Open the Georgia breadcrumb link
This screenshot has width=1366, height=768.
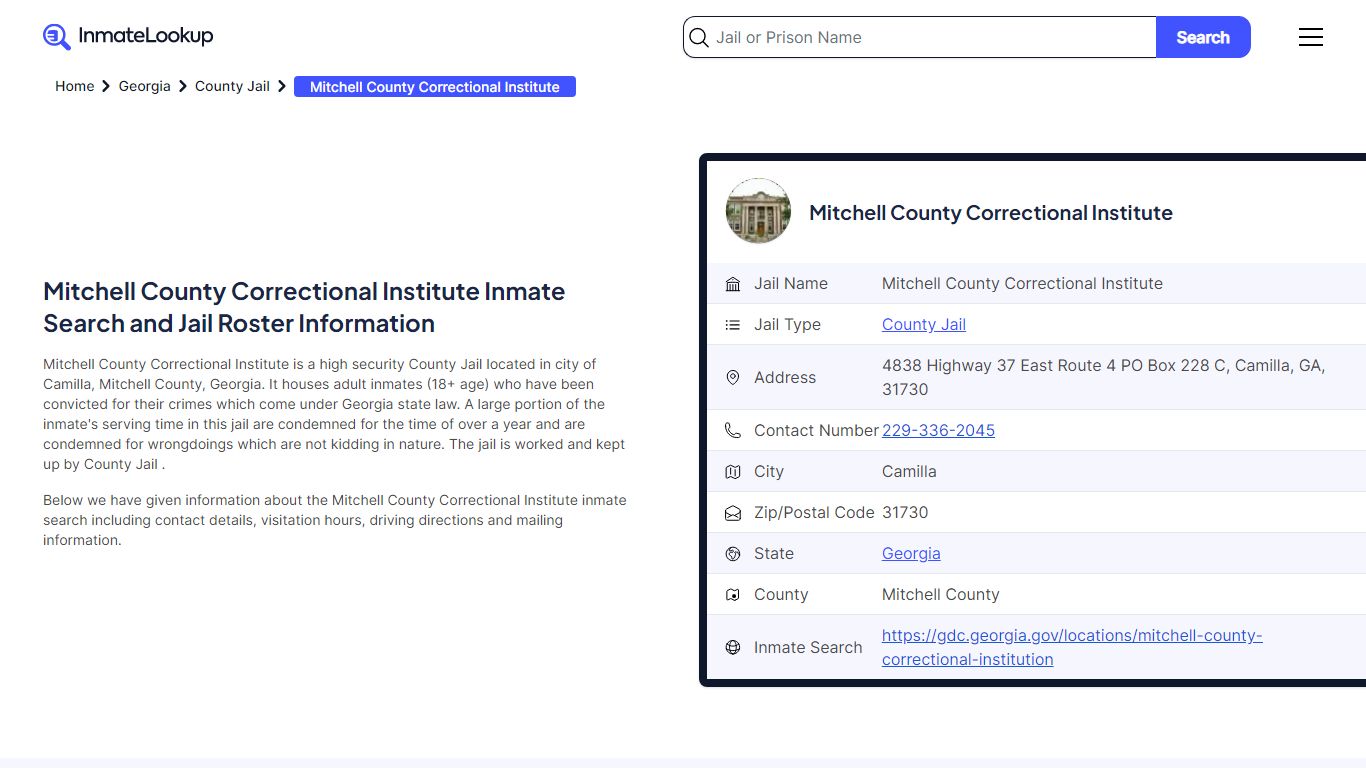pos(145,86)
